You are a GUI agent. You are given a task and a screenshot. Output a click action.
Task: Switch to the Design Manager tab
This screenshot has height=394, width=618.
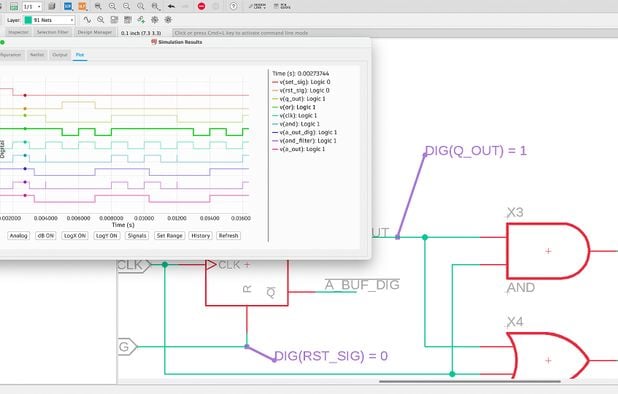pyautogui.click(x=95, y=32)
